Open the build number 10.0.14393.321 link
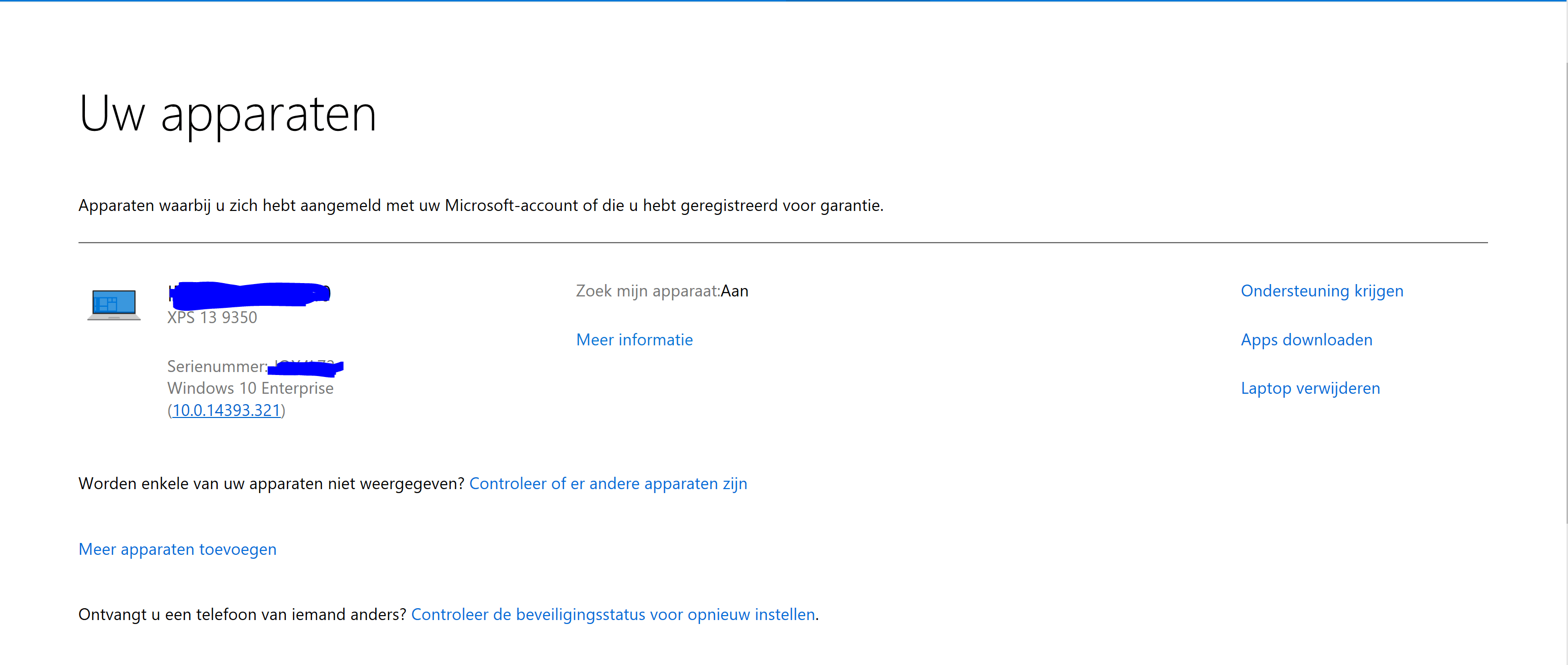This screenshot has width=1568, height=665. (227, 411)
